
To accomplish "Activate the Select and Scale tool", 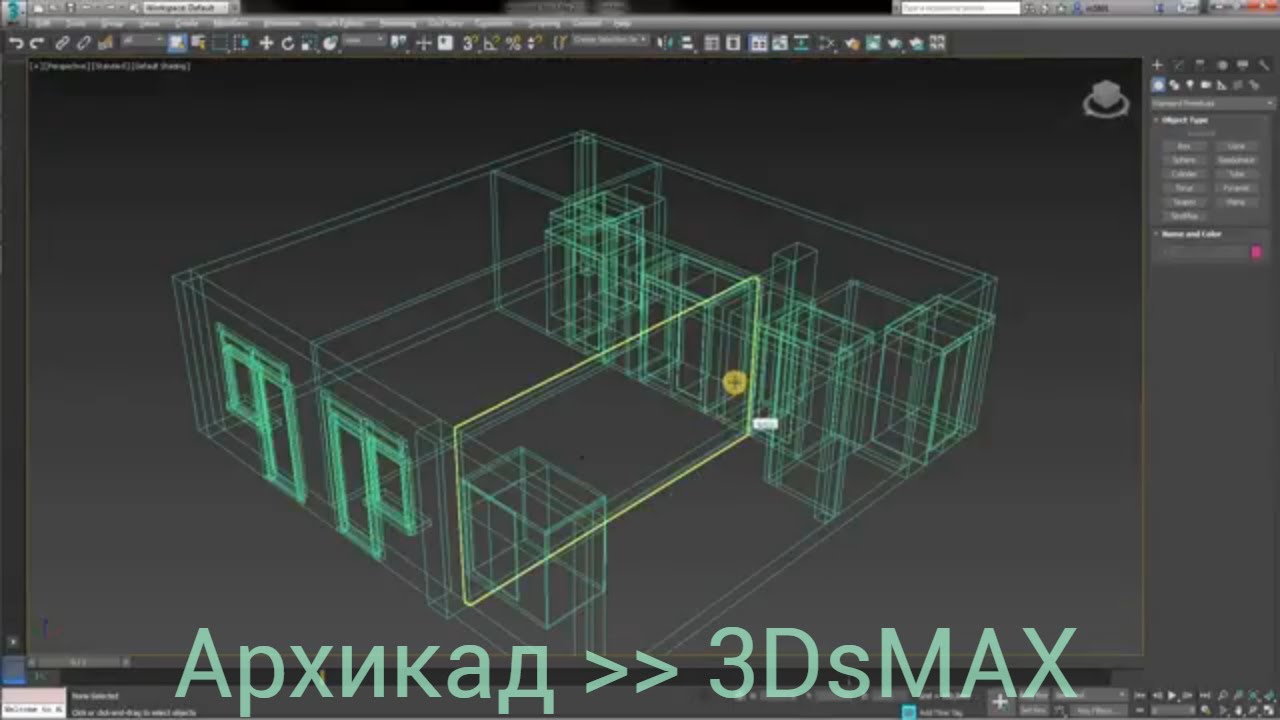I will [309, 43].
